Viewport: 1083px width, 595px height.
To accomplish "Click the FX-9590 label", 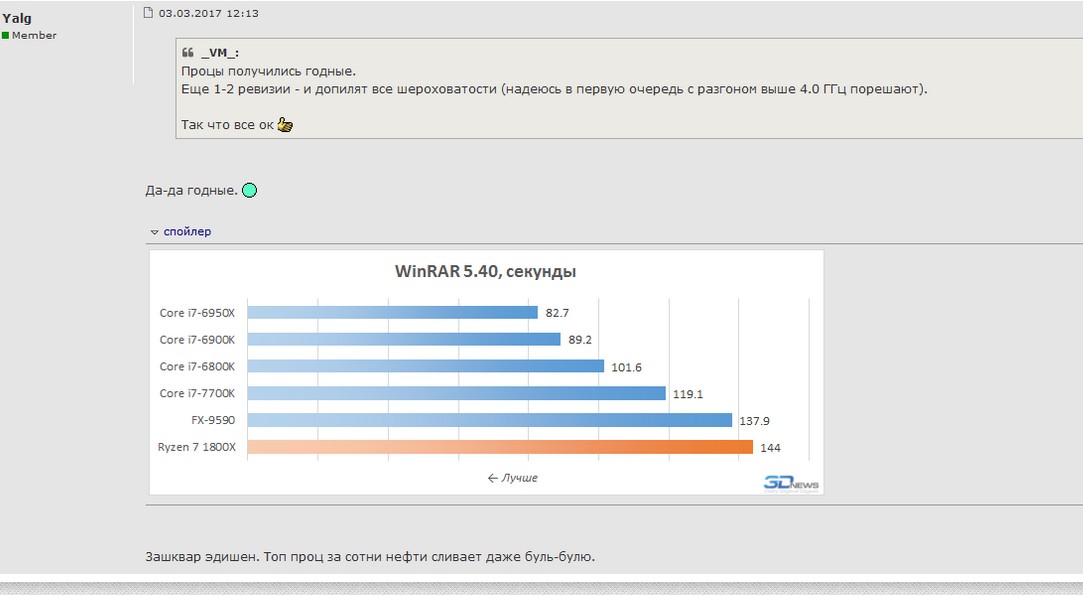I will point(213,420).
